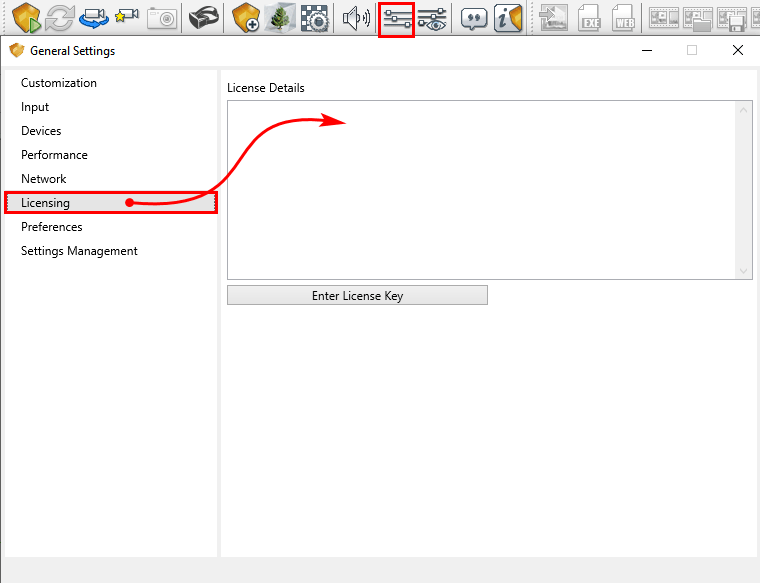Click the tree in cube icon

(280, 18)
